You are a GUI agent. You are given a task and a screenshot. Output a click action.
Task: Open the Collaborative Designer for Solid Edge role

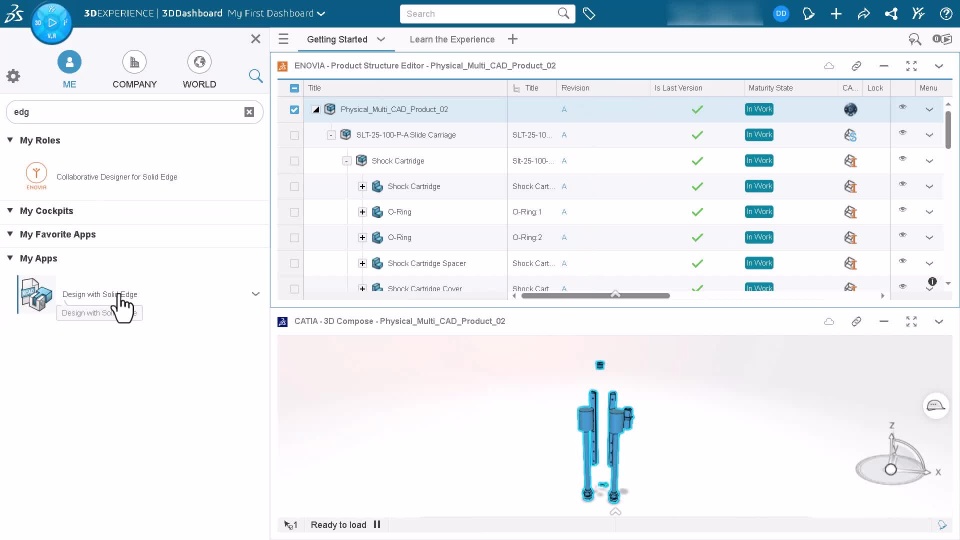[117, 177]
